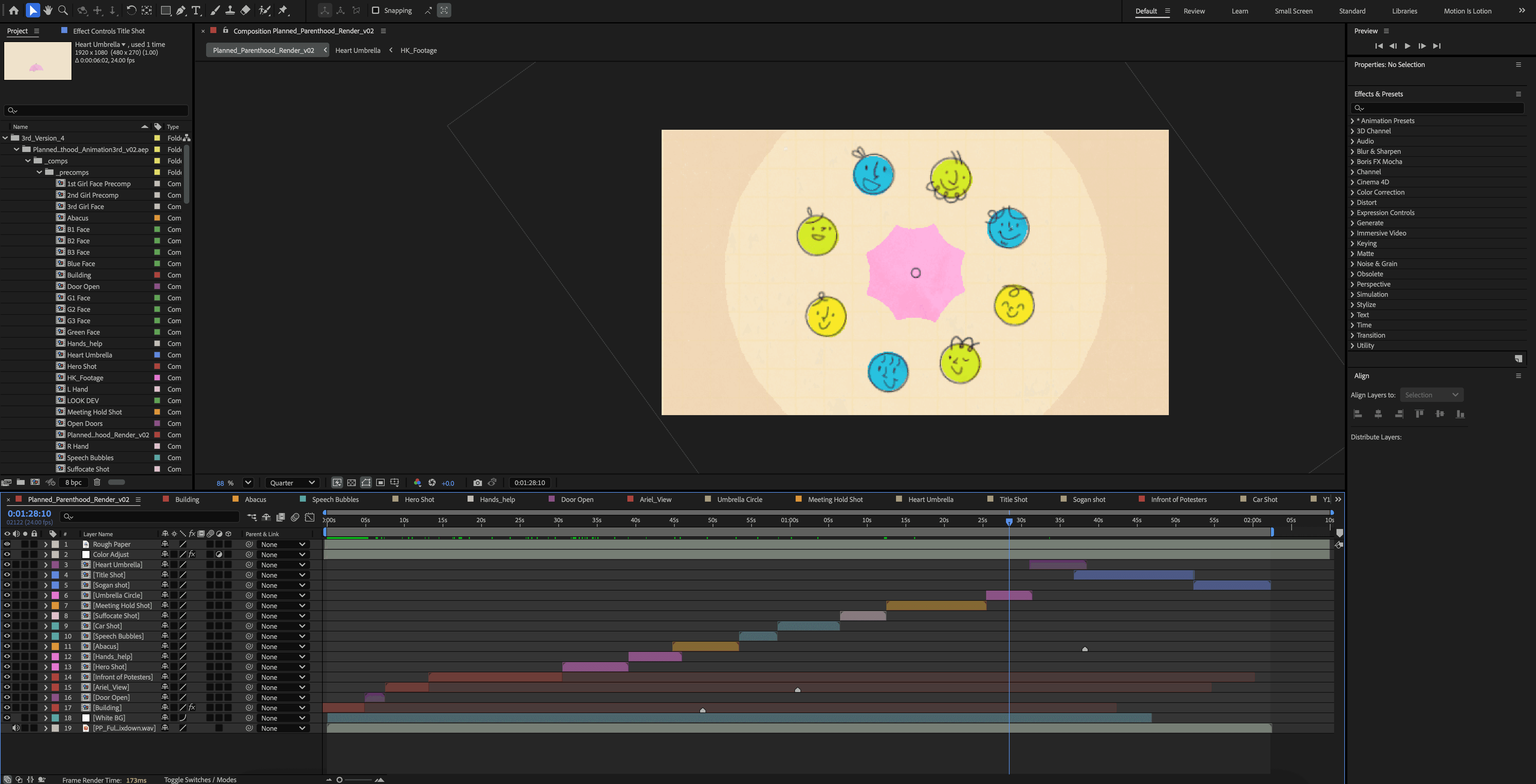Hide the Rough Paper layer

click(7, 544)
